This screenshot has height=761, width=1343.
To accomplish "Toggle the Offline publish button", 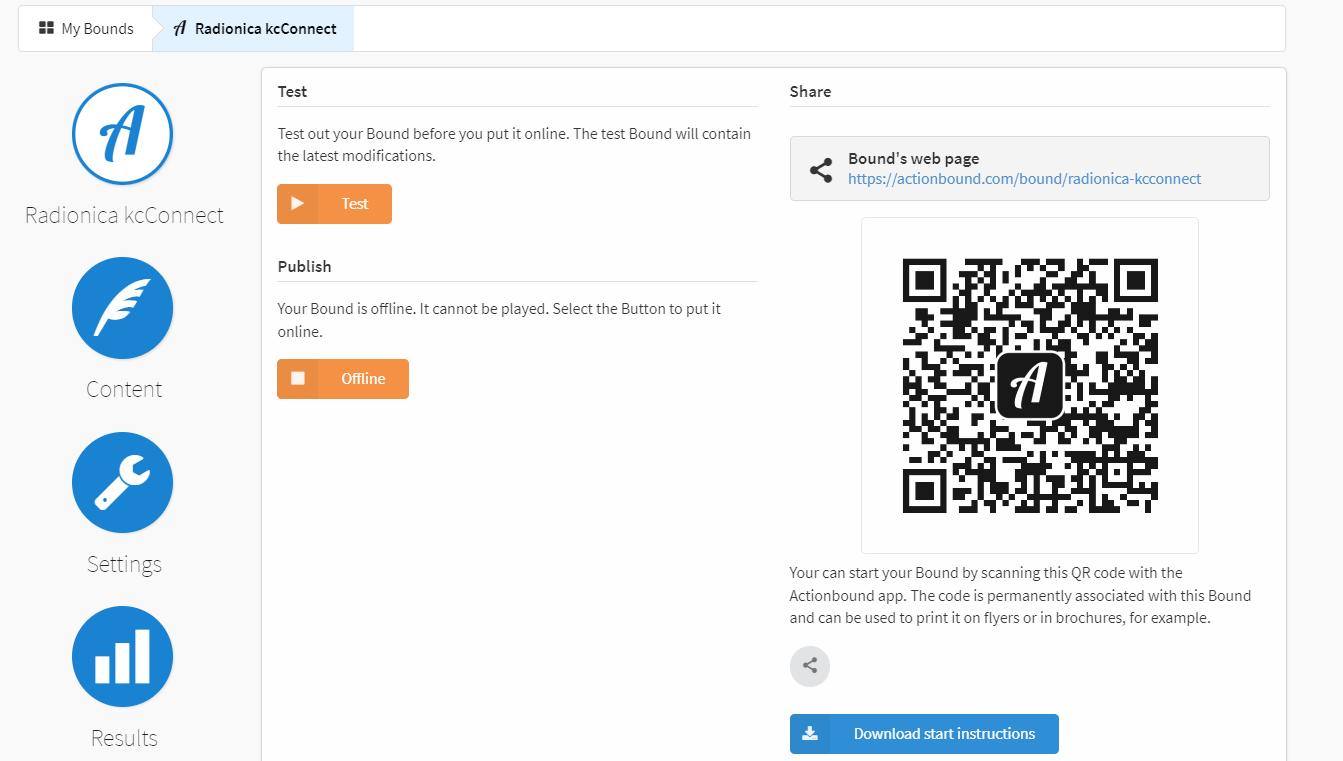I will 343,379.
